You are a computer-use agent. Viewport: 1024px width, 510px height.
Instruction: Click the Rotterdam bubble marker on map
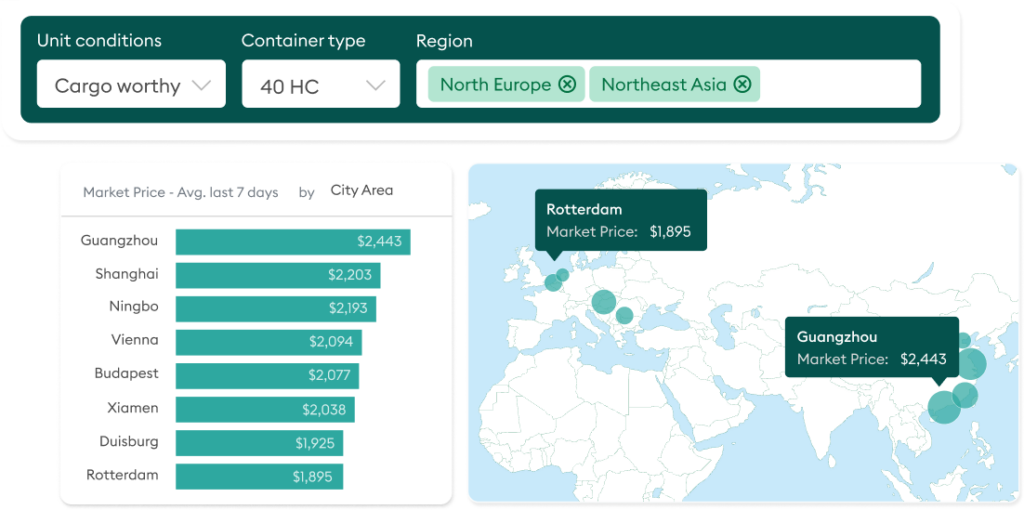553,283
